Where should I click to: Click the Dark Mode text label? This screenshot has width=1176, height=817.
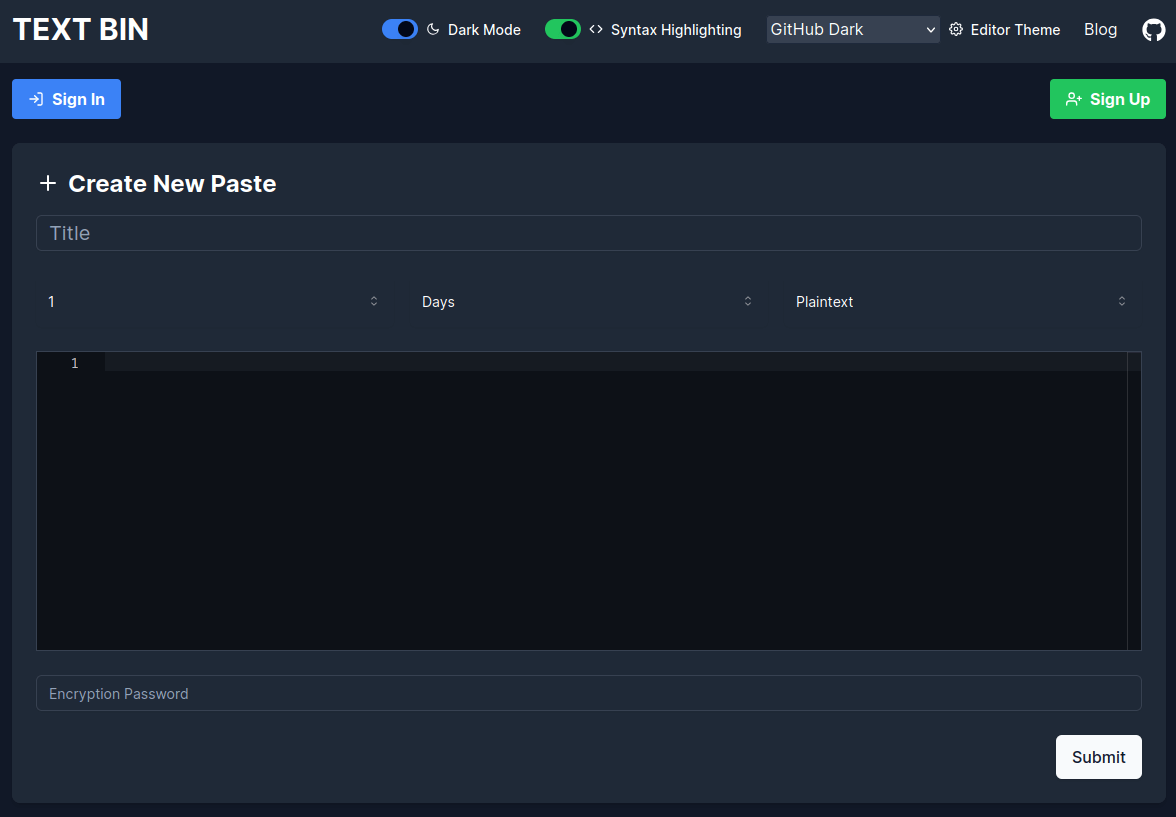[484, 29]
